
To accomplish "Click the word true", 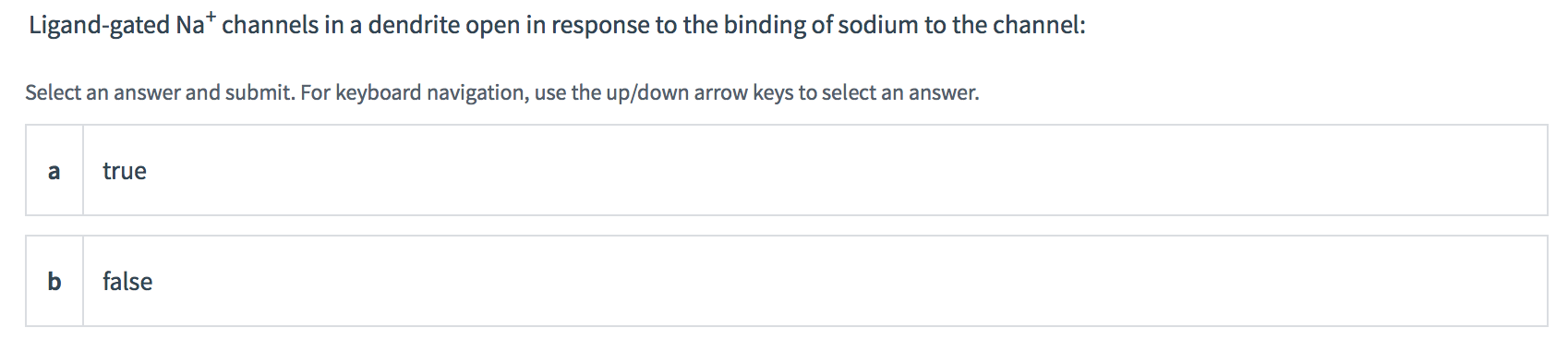I will point(125,171).
